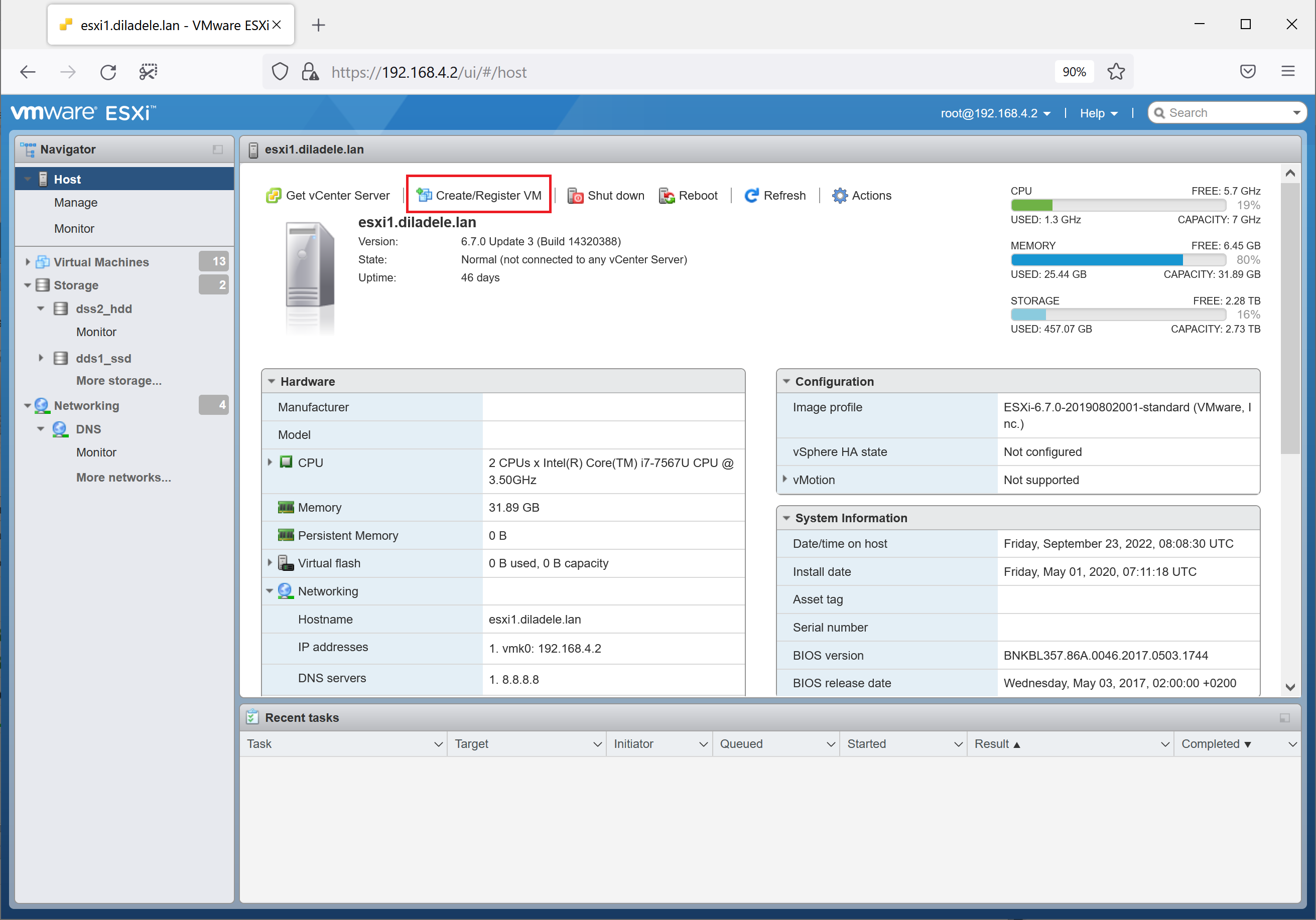Click the Get vCenter Server icon
1316x920 pixels.
pyautogui.click(x=274, y=195)
